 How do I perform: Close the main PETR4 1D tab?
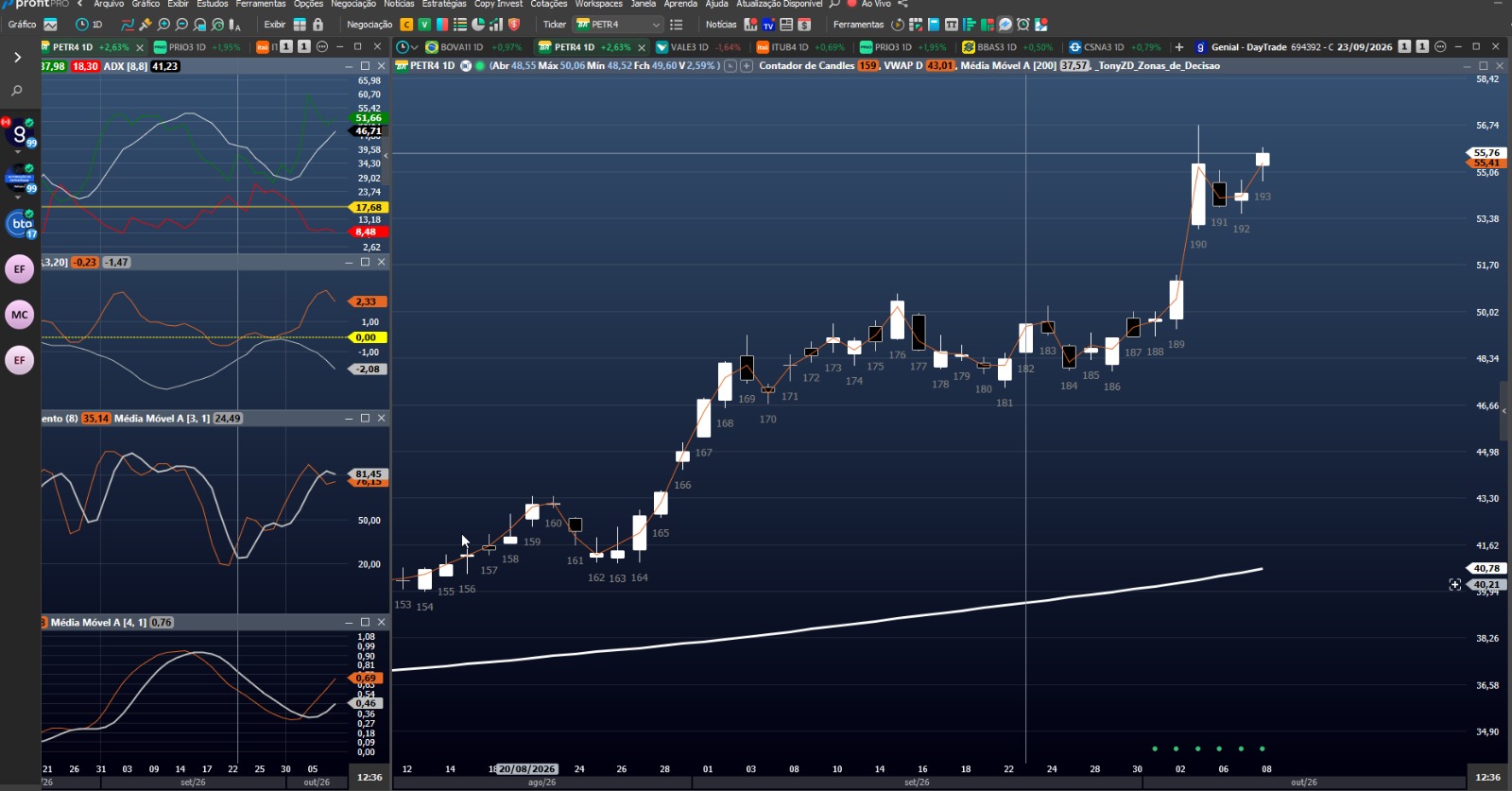pyautogui.click(x=642, y=47)
